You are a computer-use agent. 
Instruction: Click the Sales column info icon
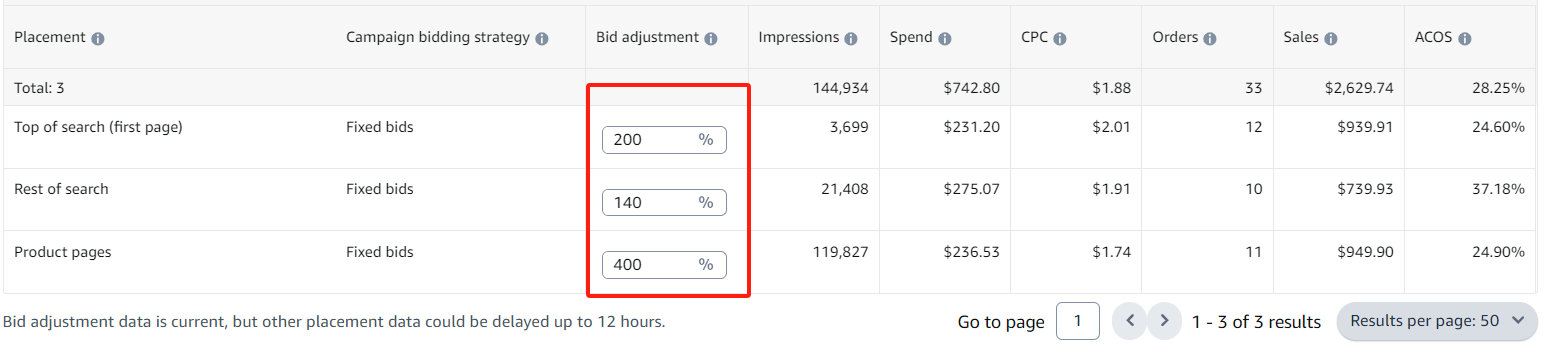(1331, 39)
